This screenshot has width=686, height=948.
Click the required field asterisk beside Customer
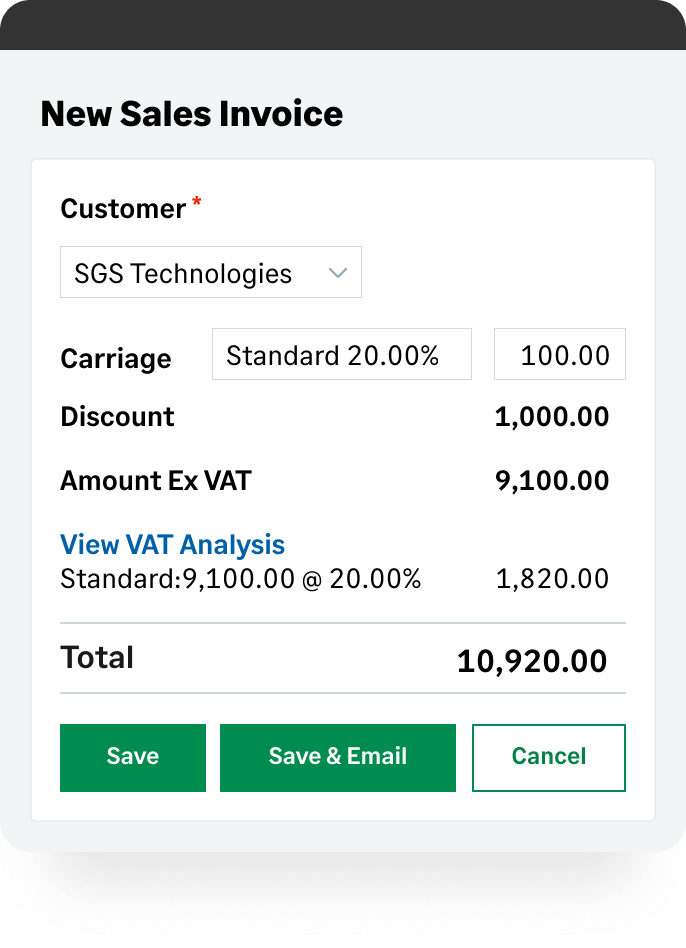click(x=197, y=201)
